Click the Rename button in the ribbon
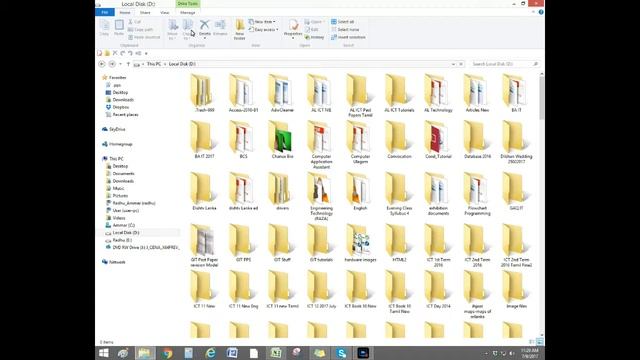The height and width of the screenshot is (360, 640). tap(220, 28)
